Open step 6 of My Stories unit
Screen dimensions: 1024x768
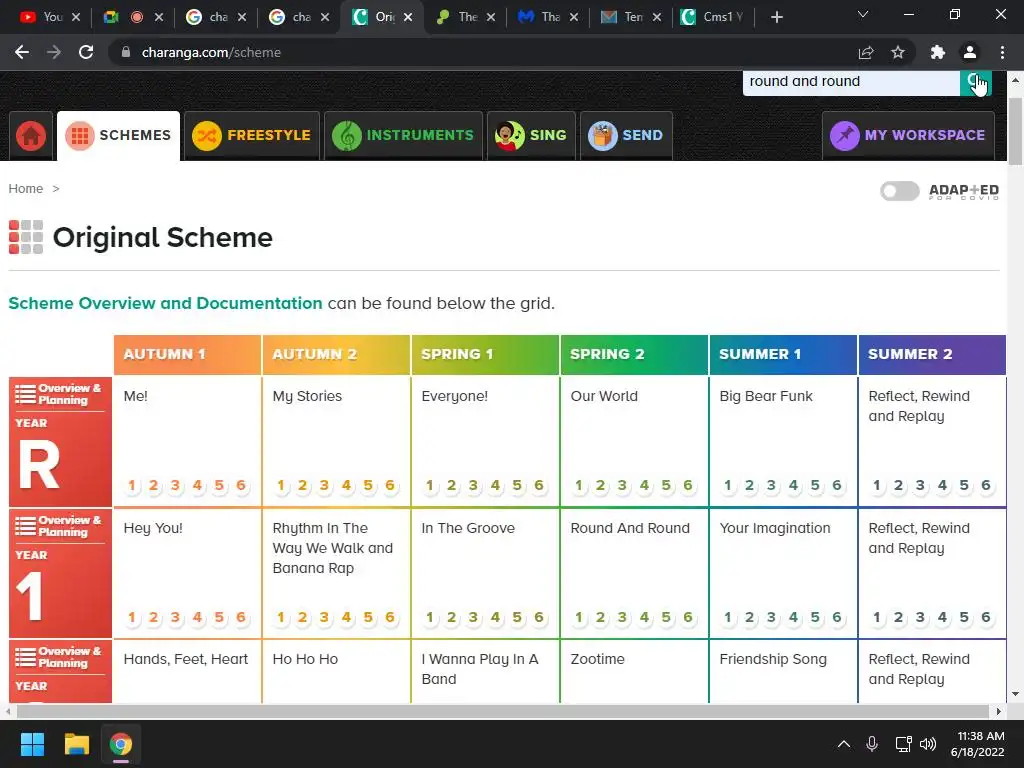(390, 486)
